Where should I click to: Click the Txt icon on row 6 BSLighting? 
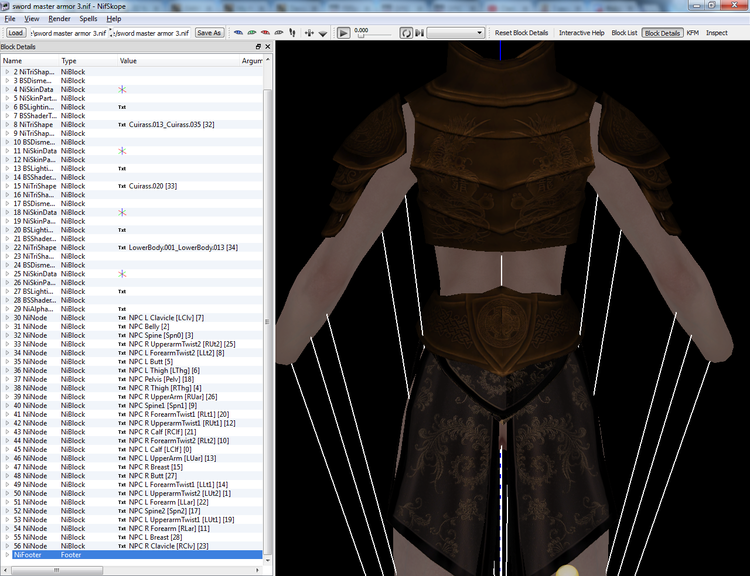(122, 107)
